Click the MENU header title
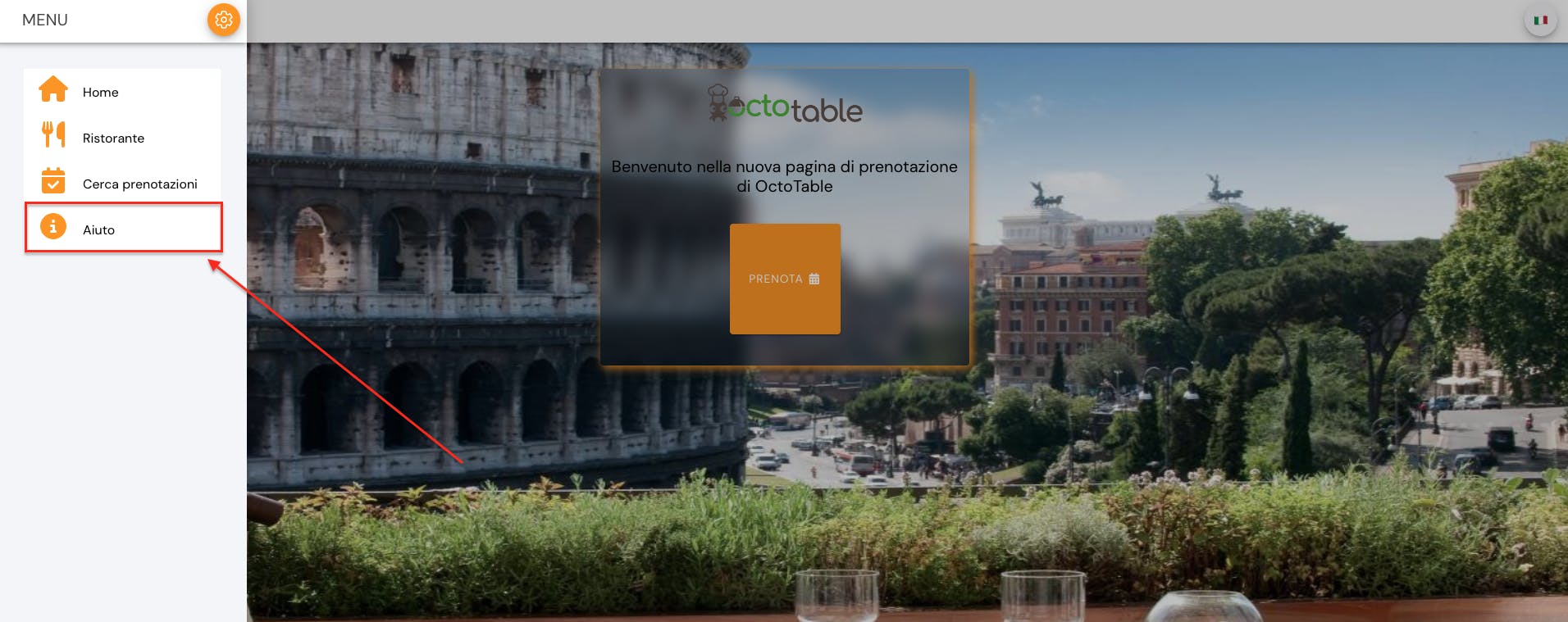Viewport: 1568px width, 622px height. click(x=45, y=20)
